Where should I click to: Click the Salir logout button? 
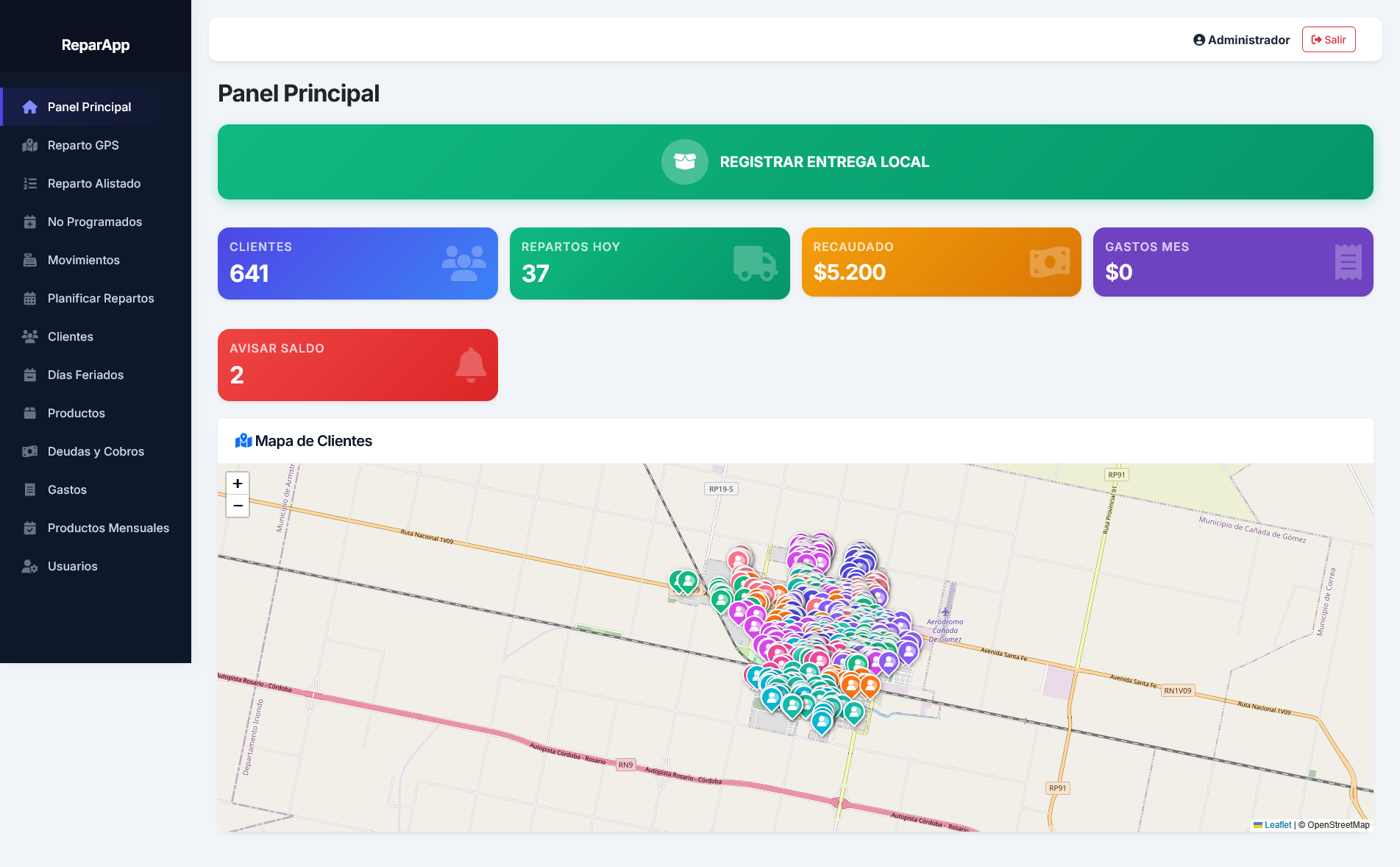pos(1329,40)
